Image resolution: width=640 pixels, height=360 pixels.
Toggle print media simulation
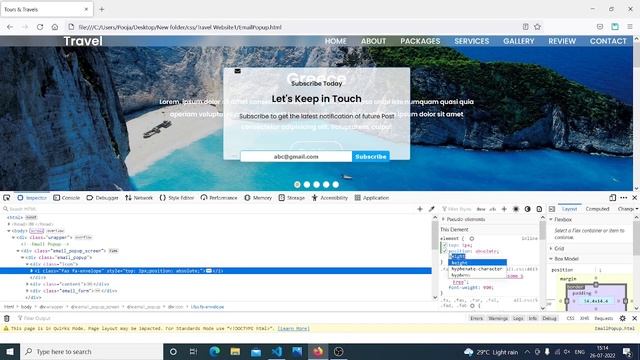[x=539, y=209]
